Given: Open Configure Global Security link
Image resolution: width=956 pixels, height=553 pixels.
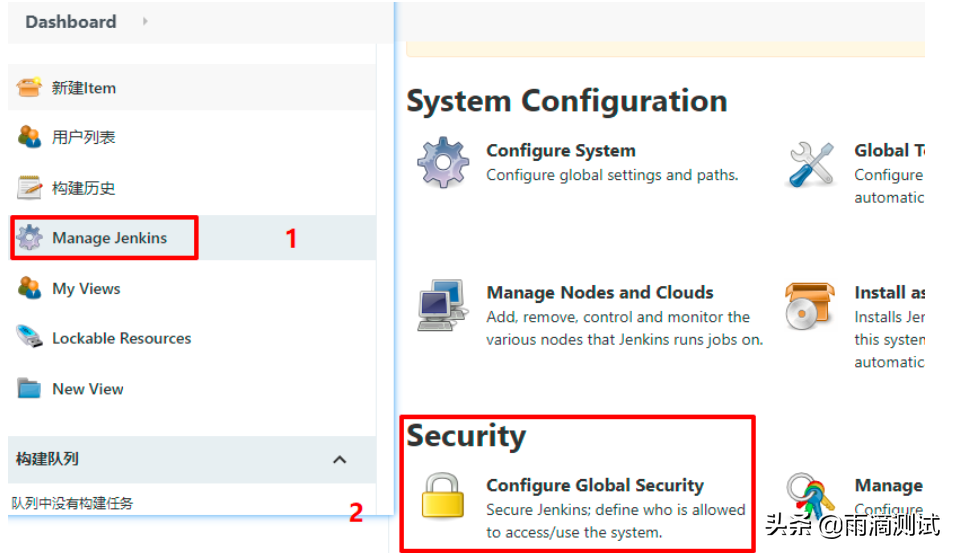Looking at the screenshot, I should point(595,485).
